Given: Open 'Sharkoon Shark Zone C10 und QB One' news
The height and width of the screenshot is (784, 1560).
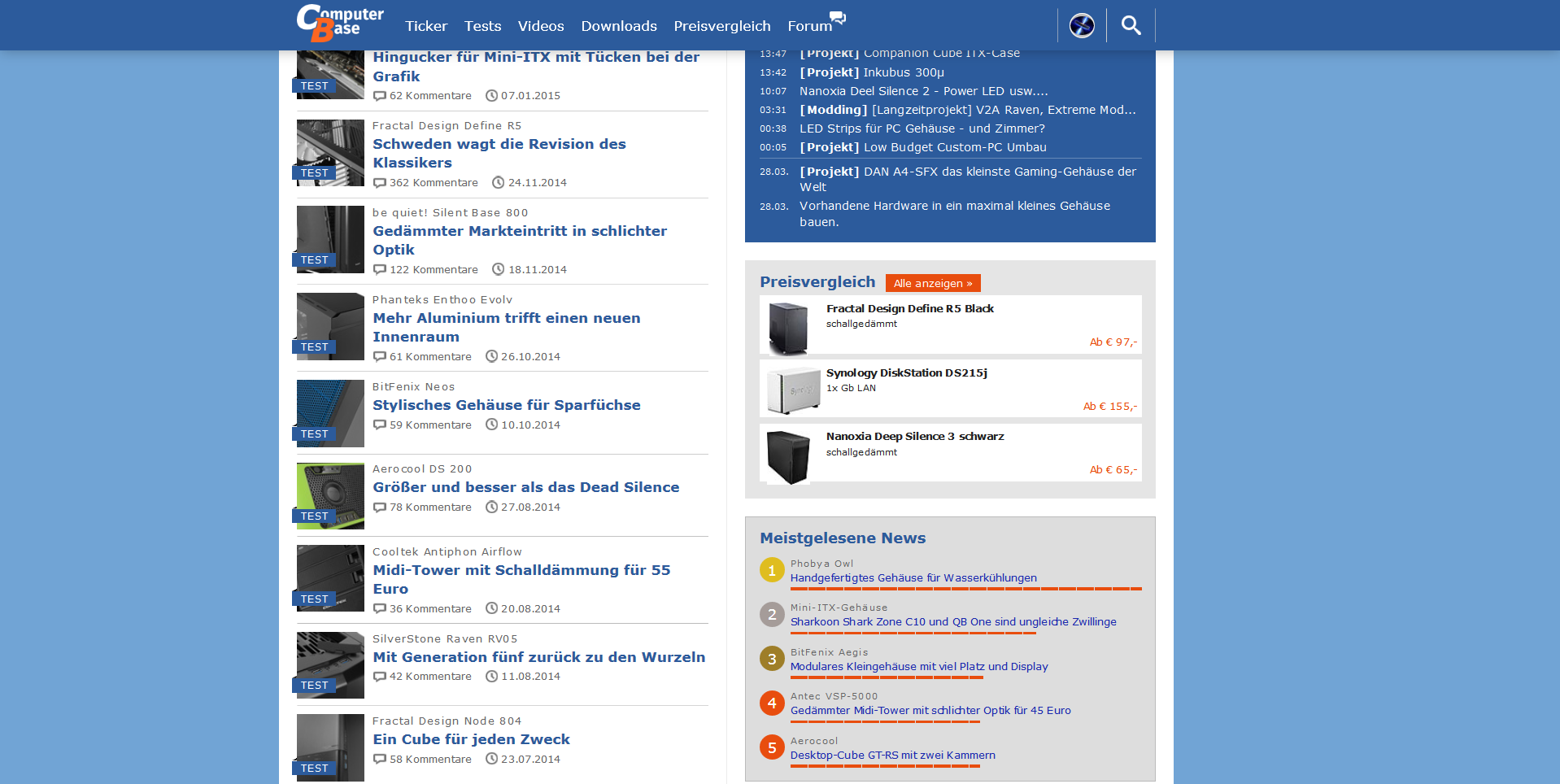Looking at the screenshot, I should pyautogui.click(x=953, y=622).
